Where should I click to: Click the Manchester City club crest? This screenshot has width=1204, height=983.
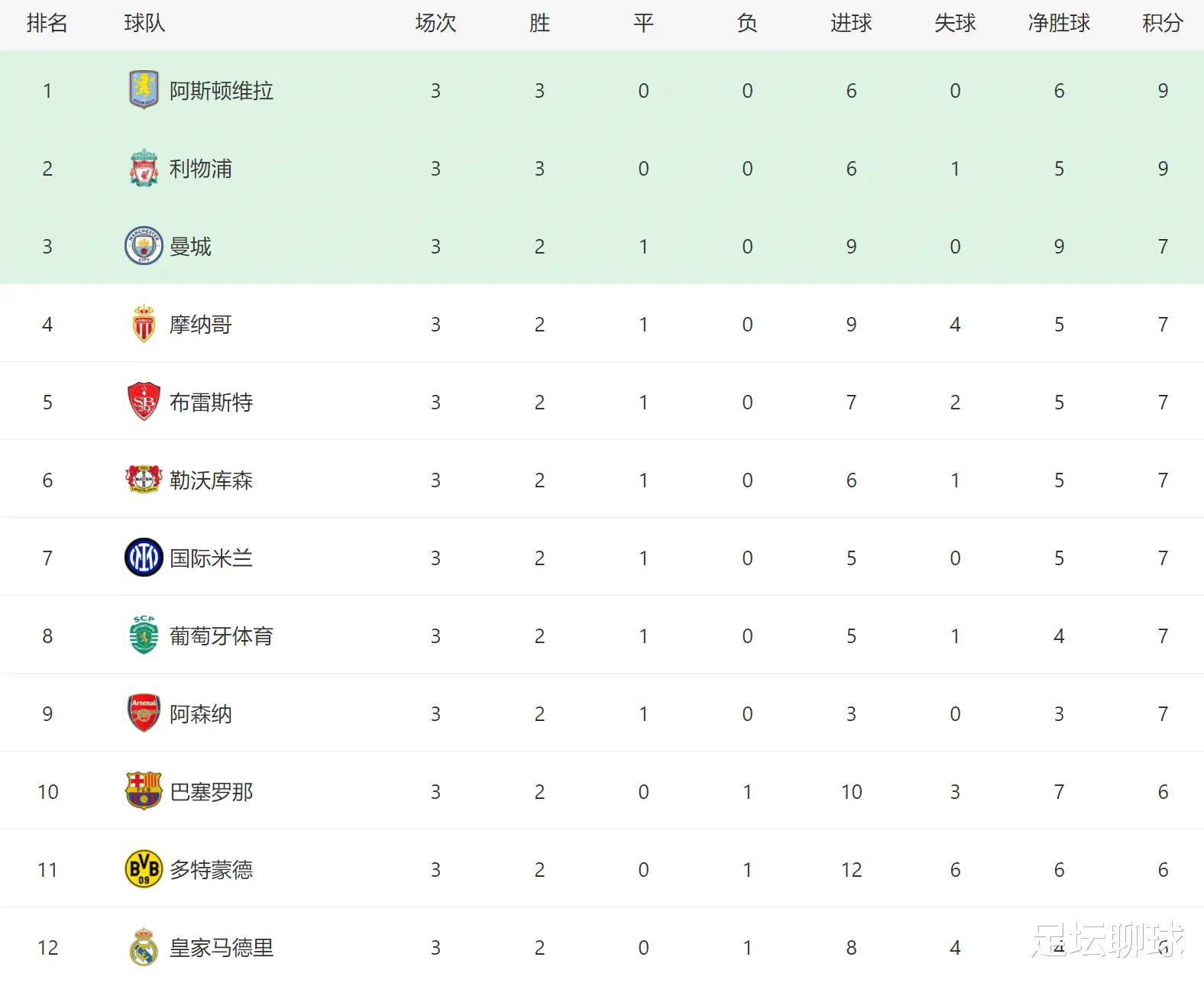[144, 246]
